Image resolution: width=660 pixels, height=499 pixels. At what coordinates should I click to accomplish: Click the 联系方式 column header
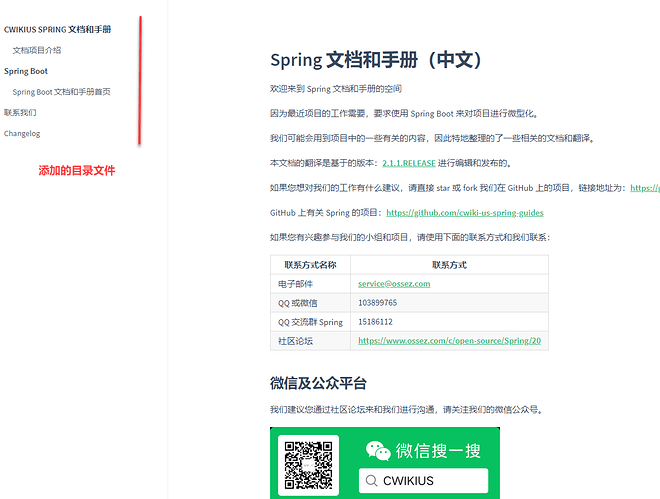[449, 265]
